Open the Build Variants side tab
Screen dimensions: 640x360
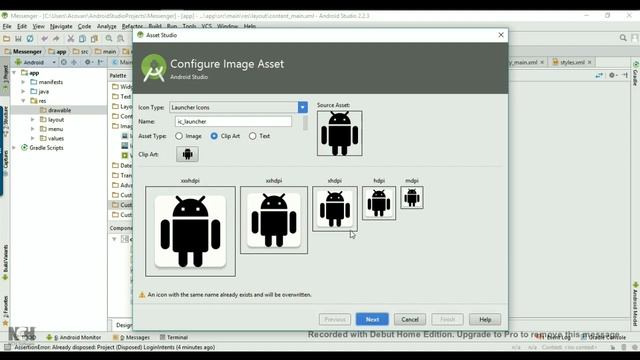click(x=5, y=262)
